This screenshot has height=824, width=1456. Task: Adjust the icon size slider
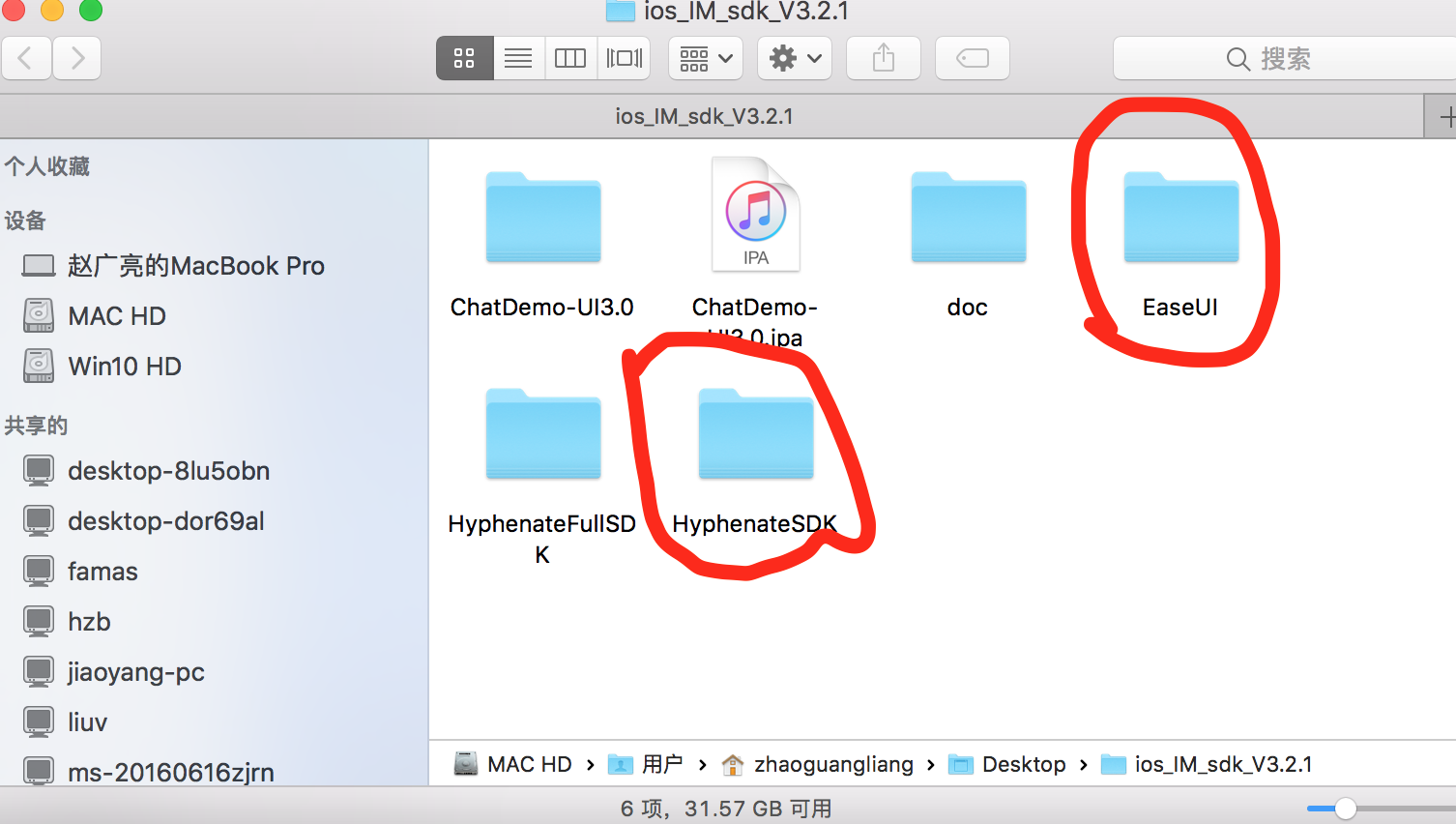pyautogui.click(x=1345, y=809)
